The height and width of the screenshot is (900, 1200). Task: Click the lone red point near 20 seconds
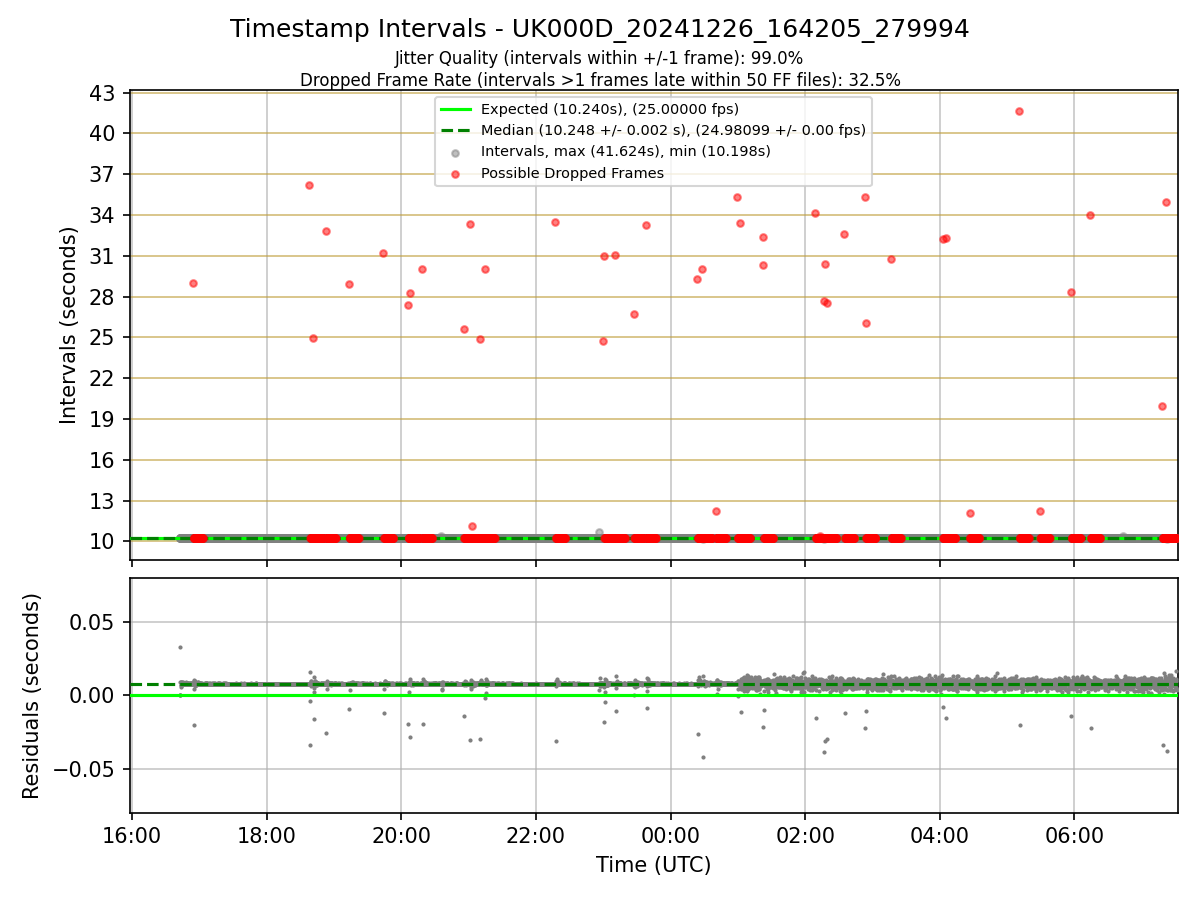1162,406
